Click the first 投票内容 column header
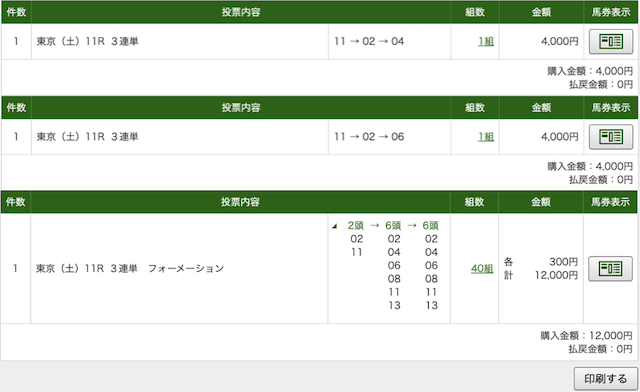Viewport: 640px width, 392px height. [241, 12]
